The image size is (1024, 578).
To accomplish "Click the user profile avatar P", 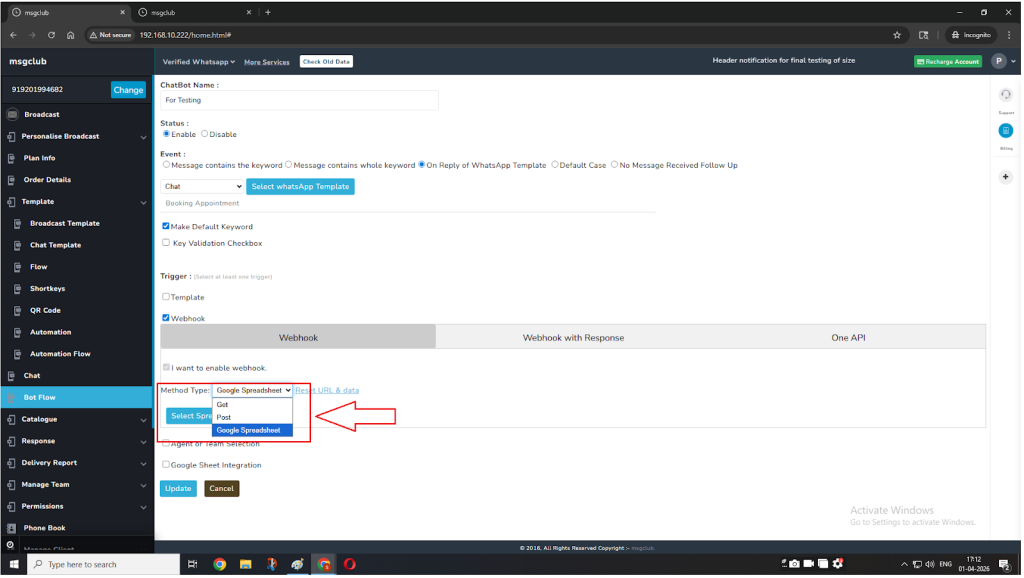I will [998, 61].
